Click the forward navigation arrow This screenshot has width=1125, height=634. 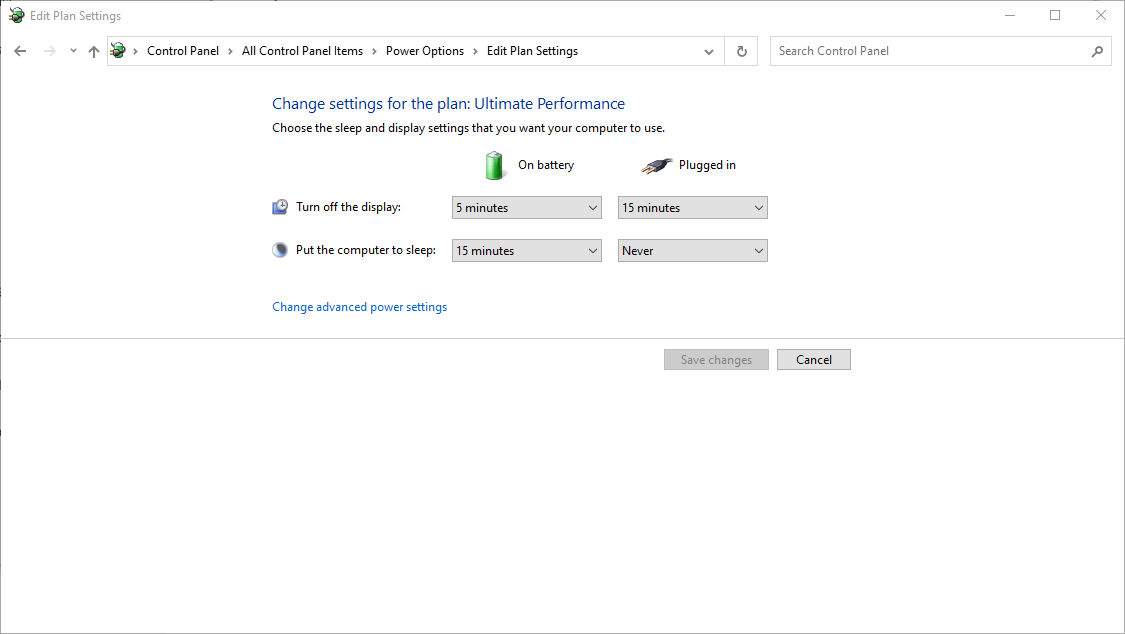tap(50, 51)
